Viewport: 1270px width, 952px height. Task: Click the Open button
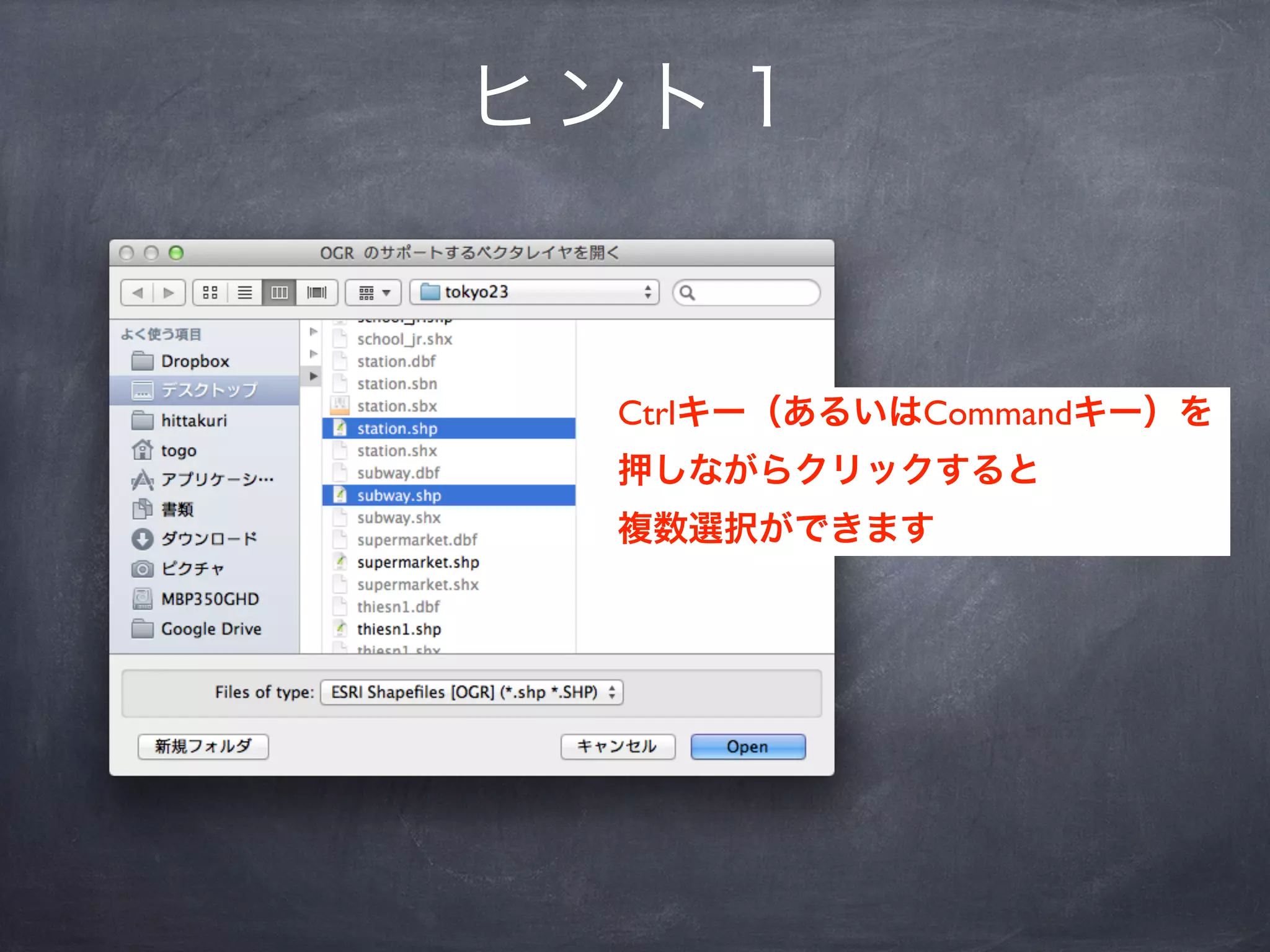pyautogui.click(x=748, y=746)
